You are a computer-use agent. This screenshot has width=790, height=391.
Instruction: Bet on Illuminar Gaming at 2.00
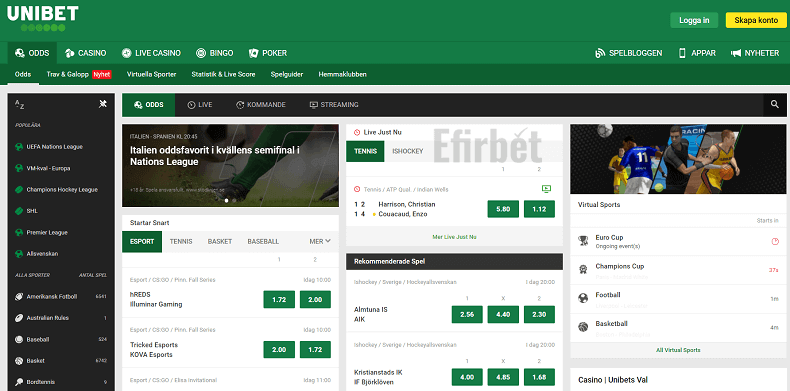pos(315,299)
